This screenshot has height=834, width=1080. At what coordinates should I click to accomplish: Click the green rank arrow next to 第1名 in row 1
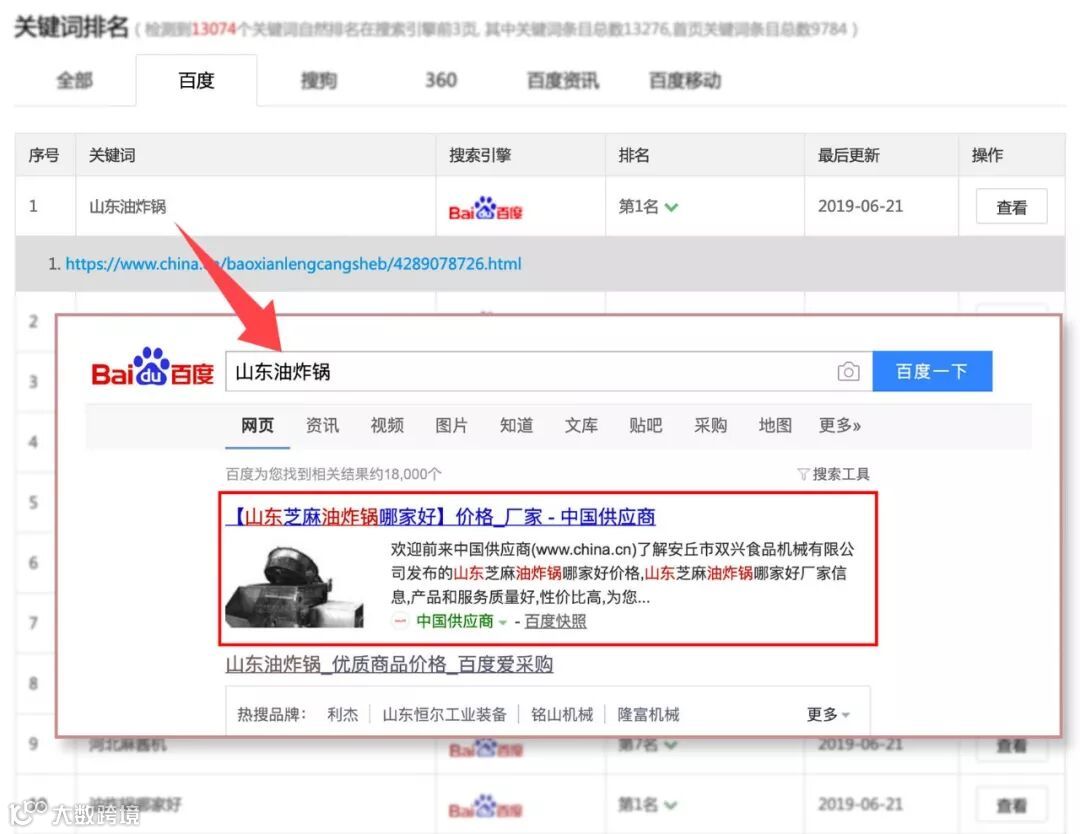672,207
